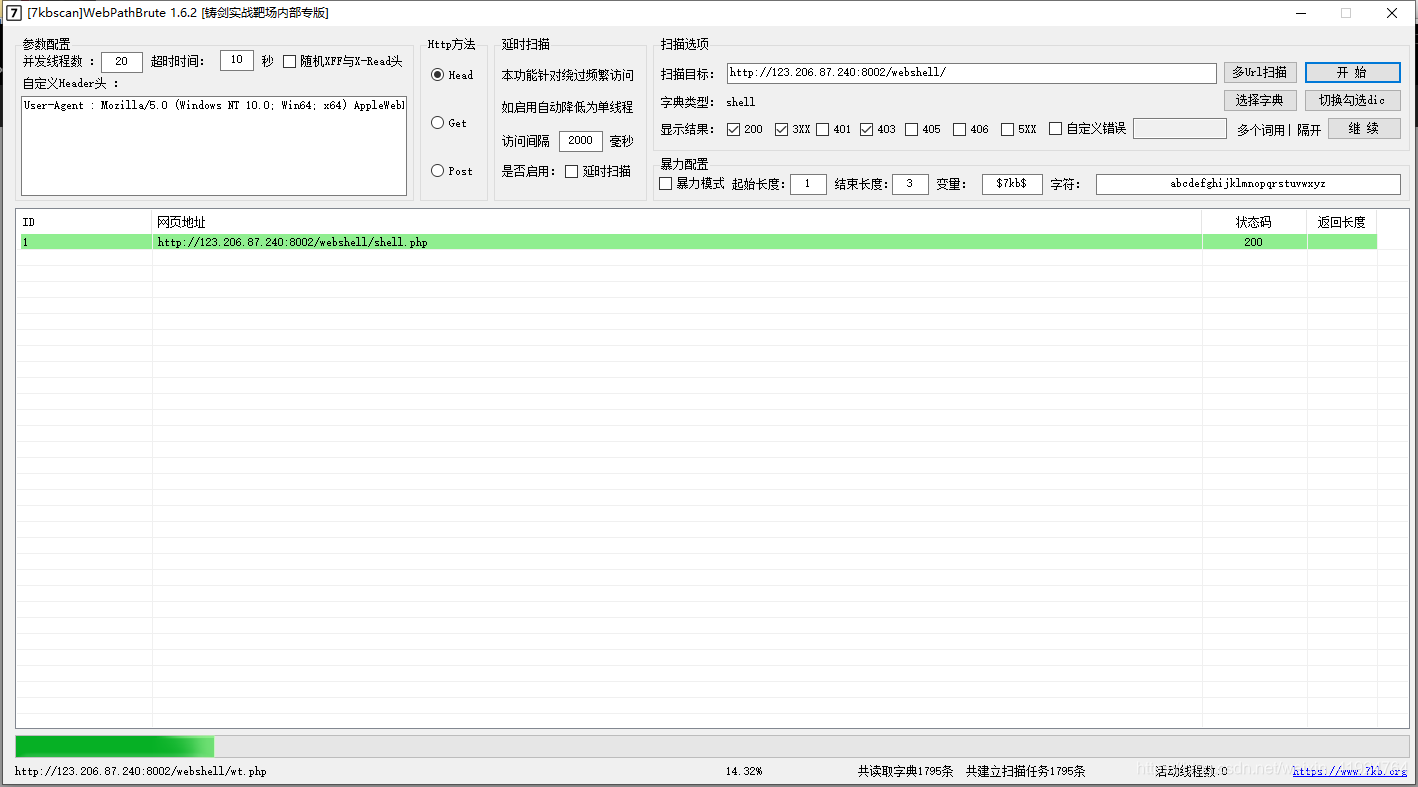Click the 200 status cell in row 1
The height and width of the screenshot is (787, 1418).
point(1254,242)
